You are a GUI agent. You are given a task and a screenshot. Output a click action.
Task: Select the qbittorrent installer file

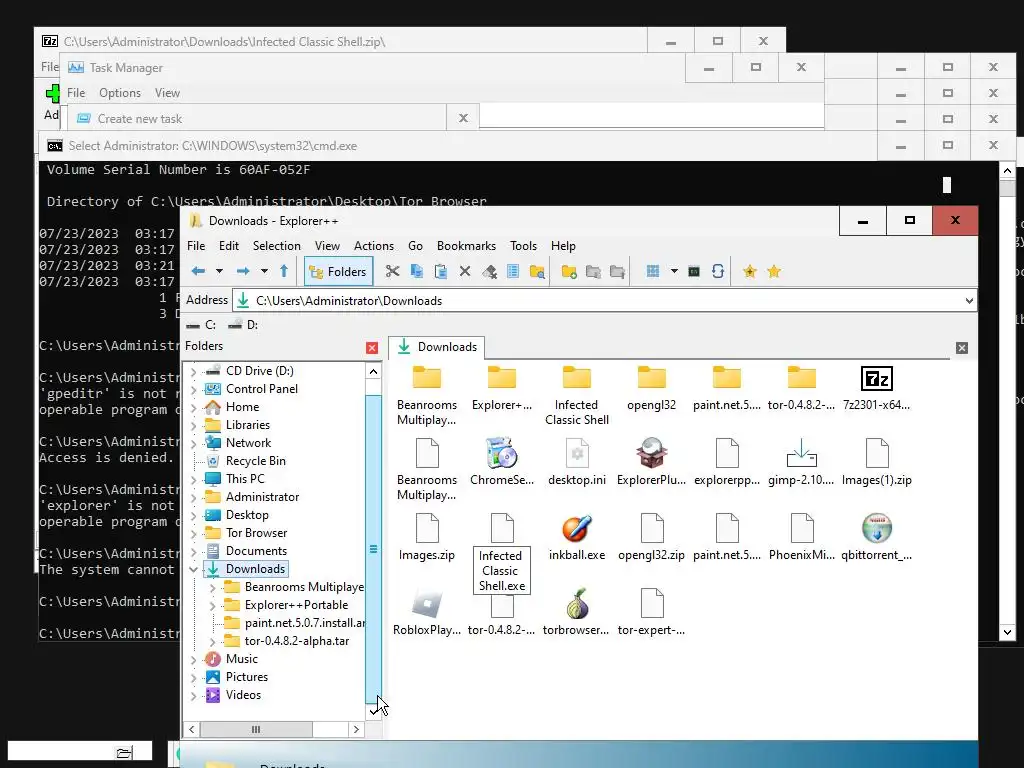coord(876,537)
